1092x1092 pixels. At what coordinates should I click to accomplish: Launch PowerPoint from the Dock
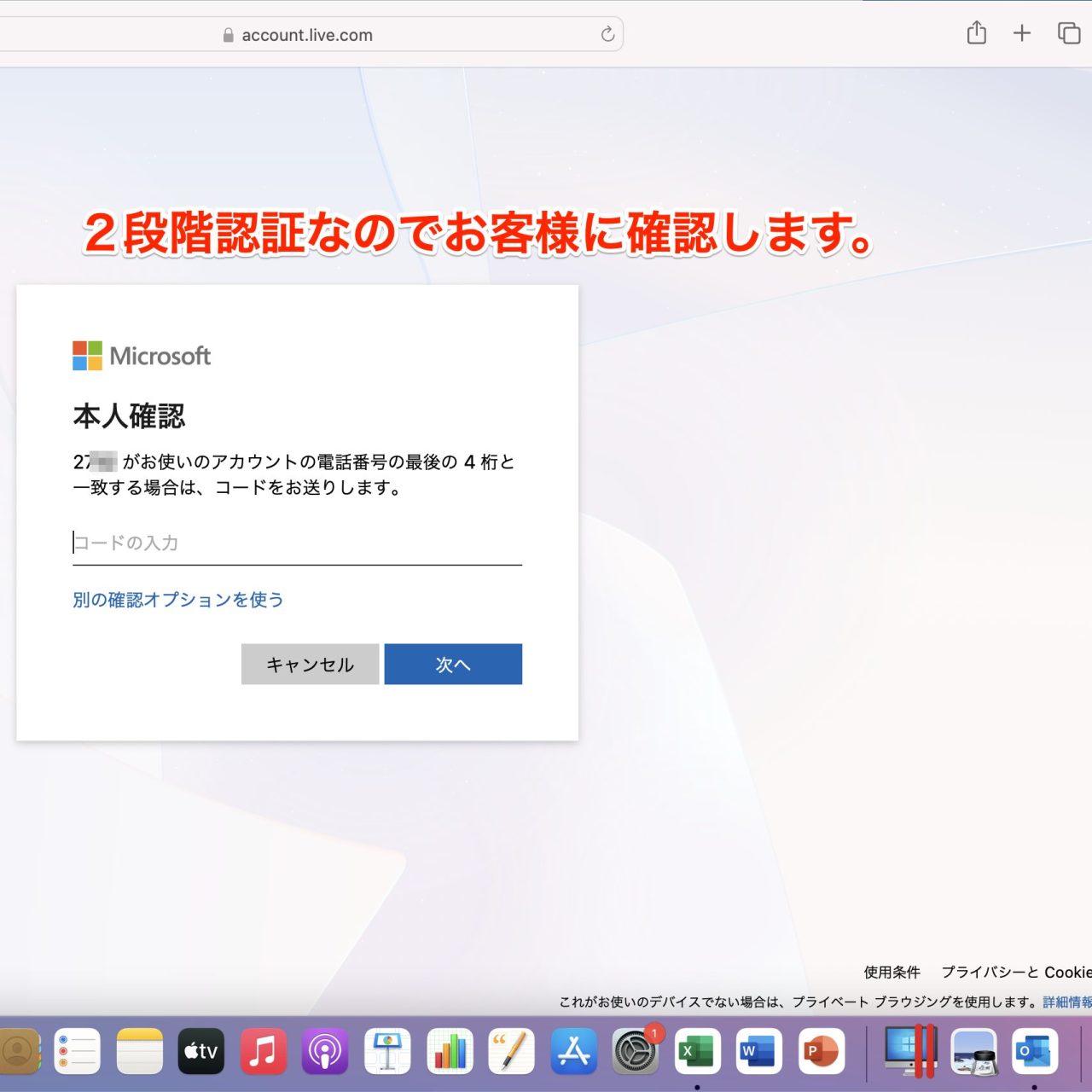point(821,1051)
